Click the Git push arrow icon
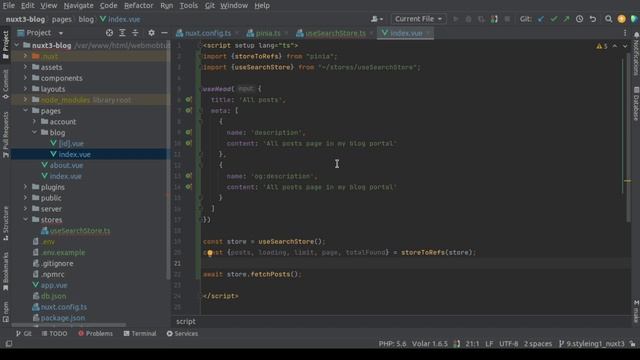Viewport: 640px width, 360px height. [566, 19]
